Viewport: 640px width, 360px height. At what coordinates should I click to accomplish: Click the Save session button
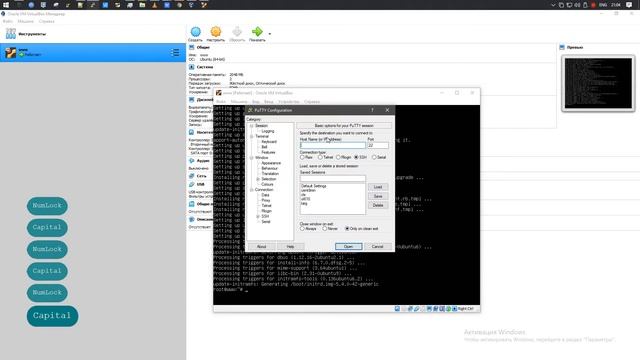(378, 196)
